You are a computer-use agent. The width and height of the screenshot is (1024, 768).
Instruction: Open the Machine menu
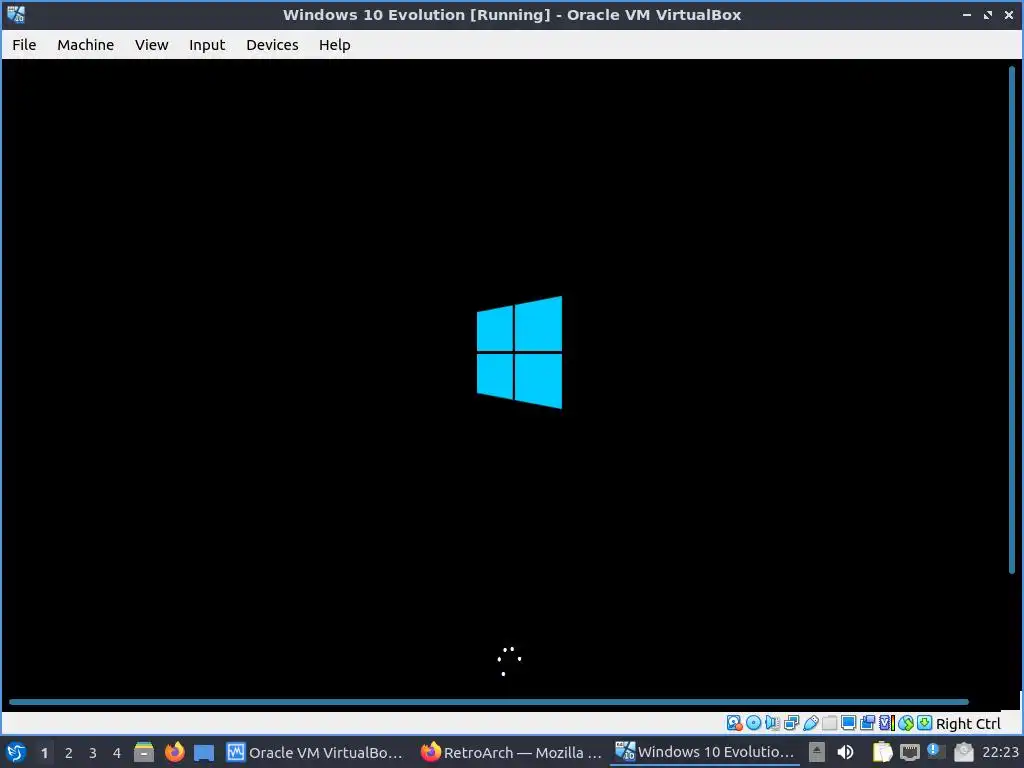coord(86,45)
